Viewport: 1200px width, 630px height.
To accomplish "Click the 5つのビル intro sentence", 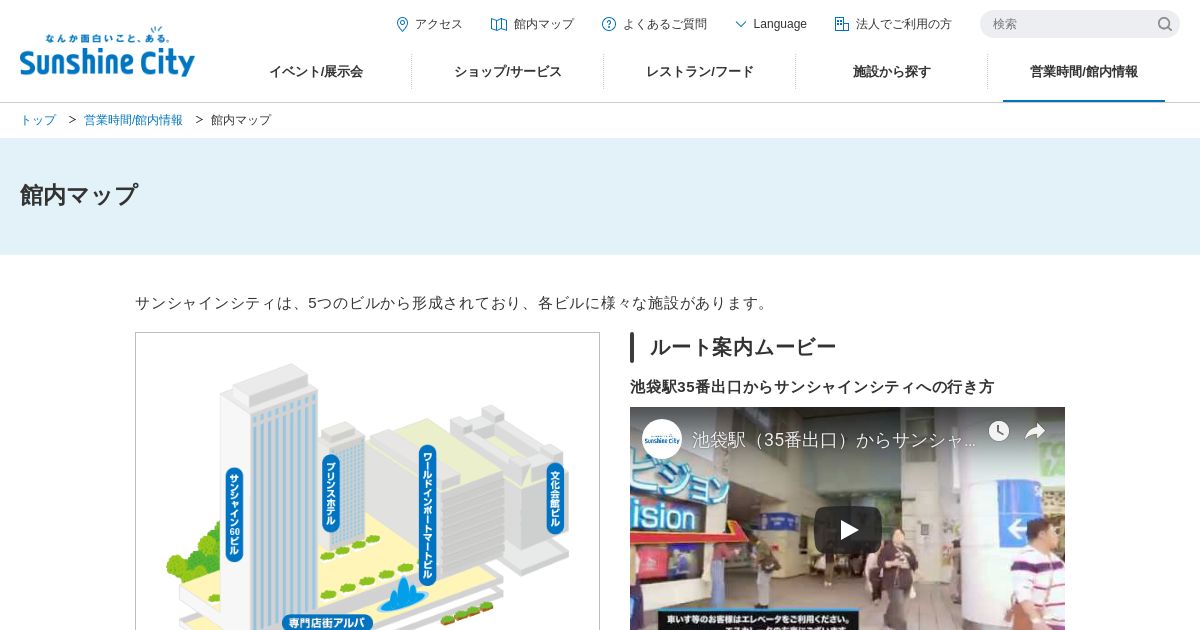I will tap(454, 303).
